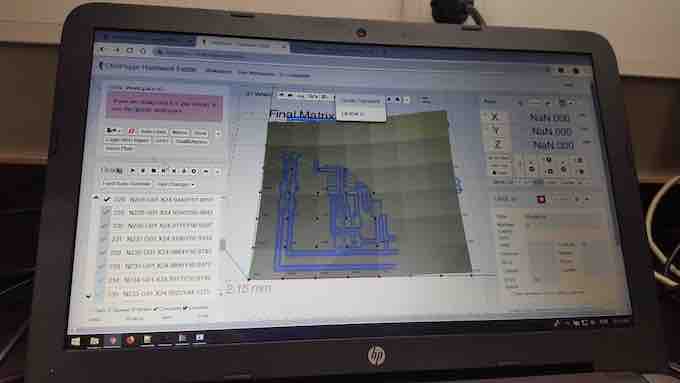Image resolution: width=680 pixels, height=383 pixels.
Task: Open the small dropdown right of the X value
Action: (x=582, y=116)
